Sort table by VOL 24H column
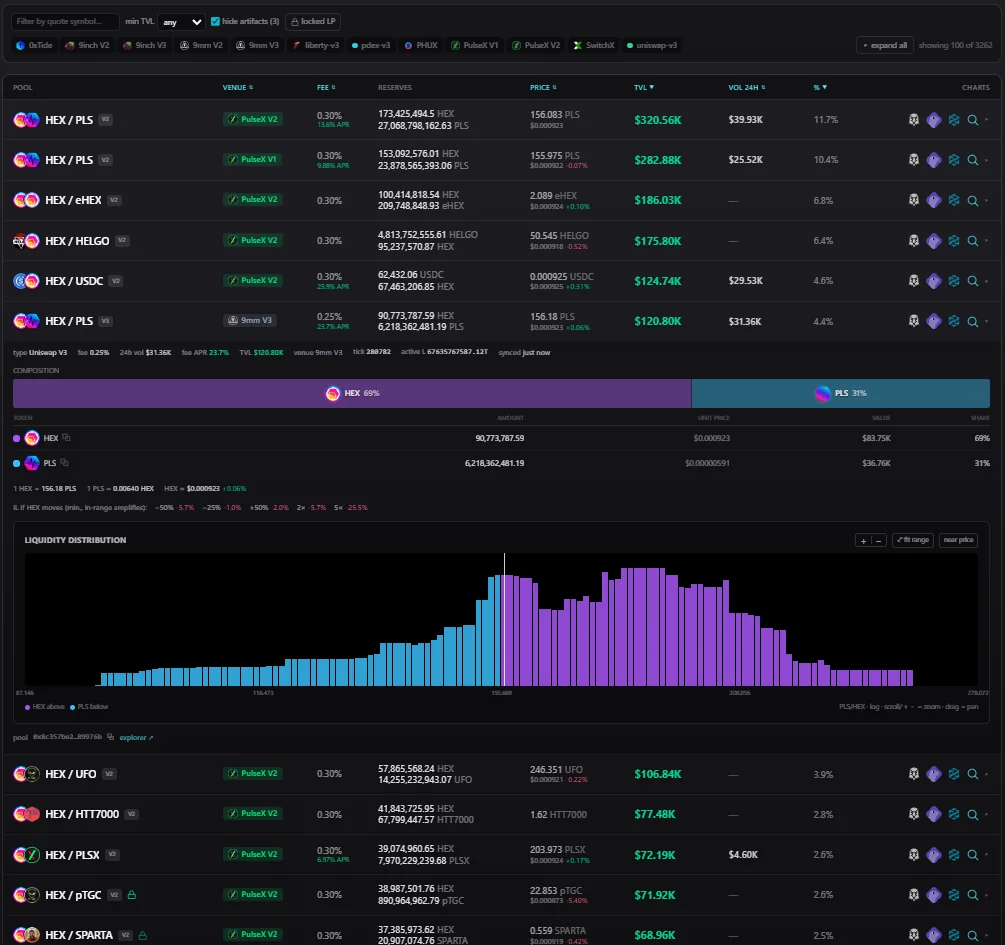The image size is (1005, 945). click(x=747, y=87)
